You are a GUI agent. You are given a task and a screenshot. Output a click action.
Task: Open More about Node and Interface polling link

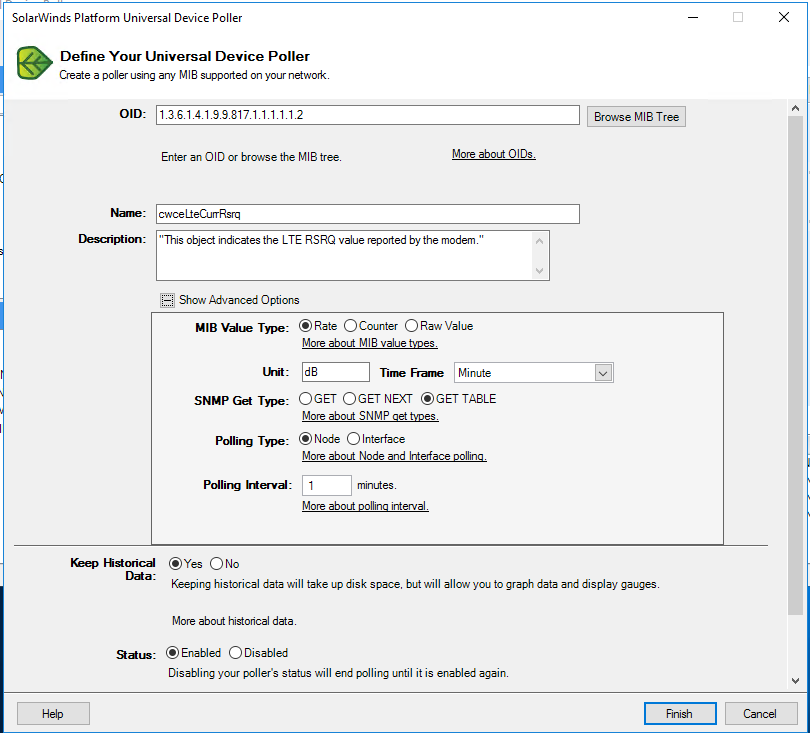click(x=394, y=456)
